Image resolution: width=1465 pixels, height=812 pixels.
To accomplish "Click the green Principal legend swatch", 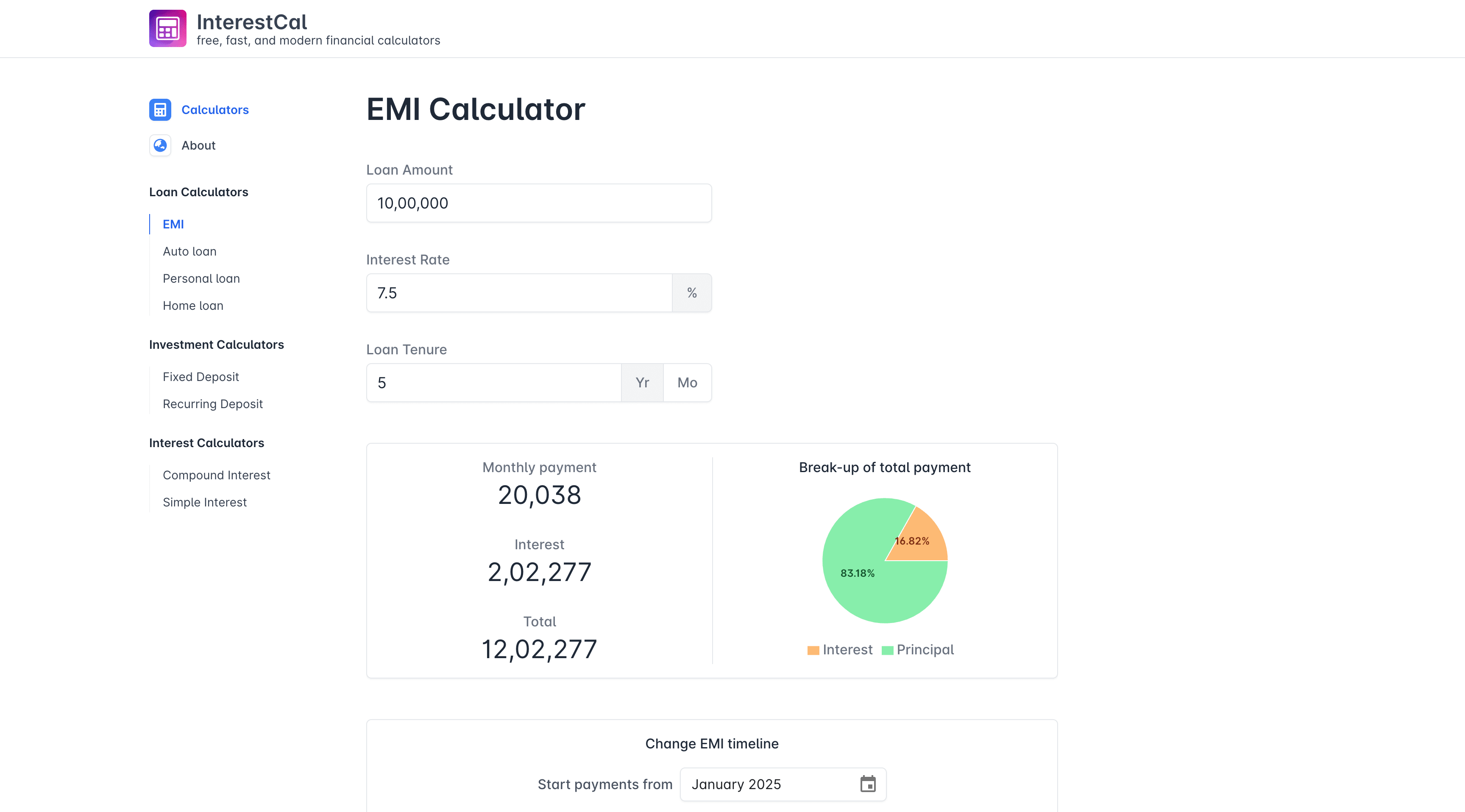I will tap(887, 651).
